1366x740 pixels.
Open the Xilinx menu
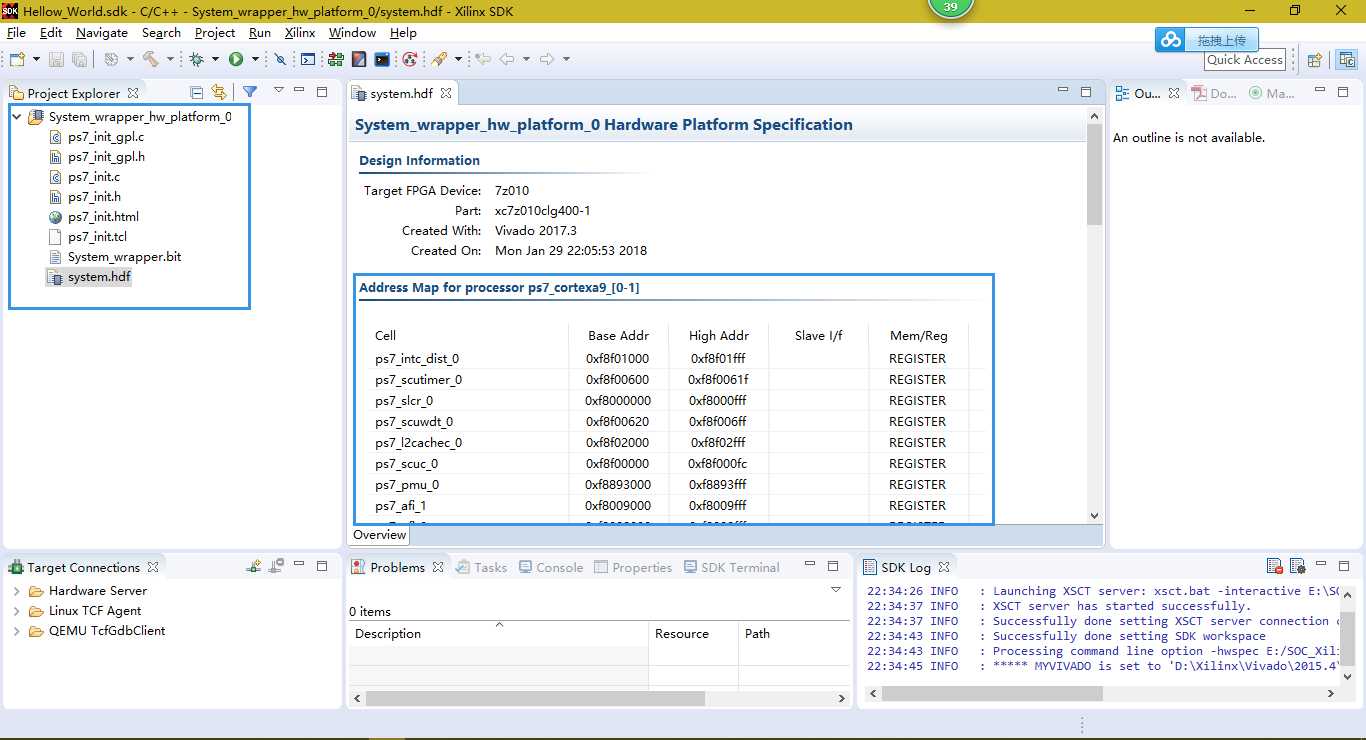coord(300,33)
